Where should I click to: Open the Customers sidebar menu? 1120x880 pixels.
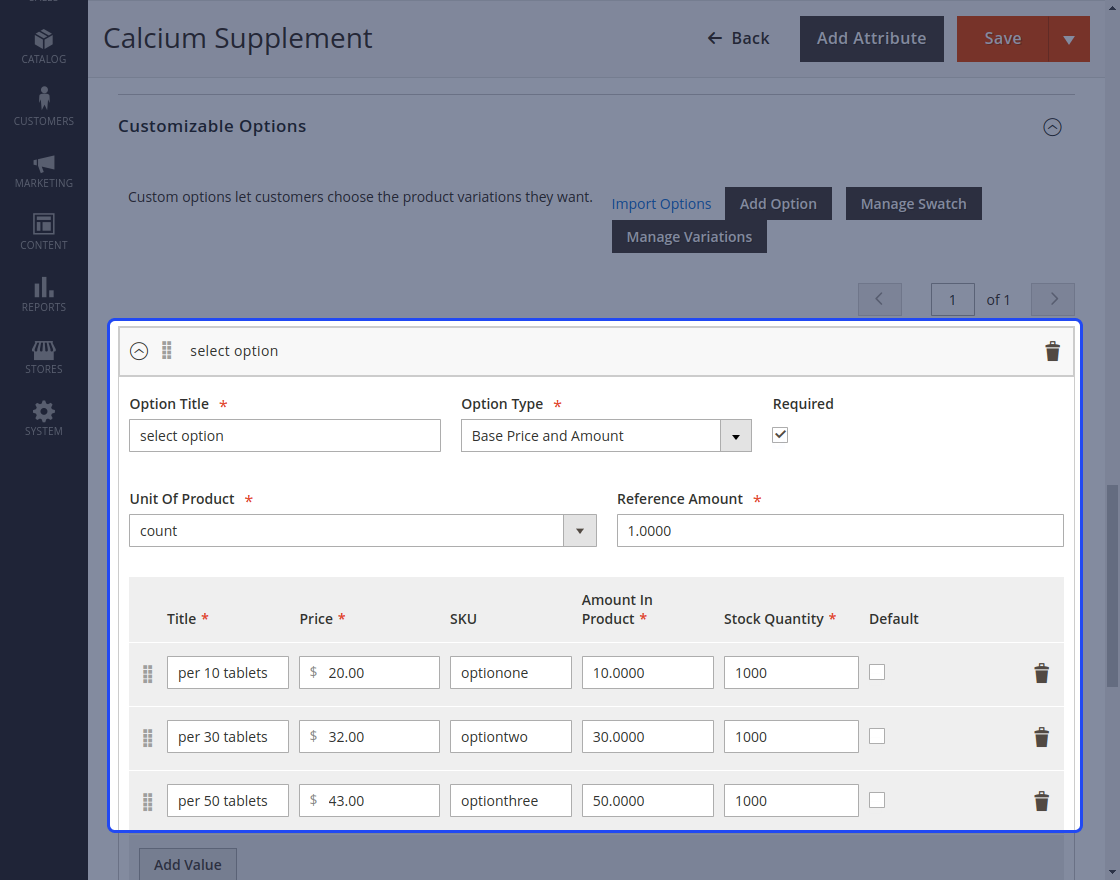click(44, 107)
